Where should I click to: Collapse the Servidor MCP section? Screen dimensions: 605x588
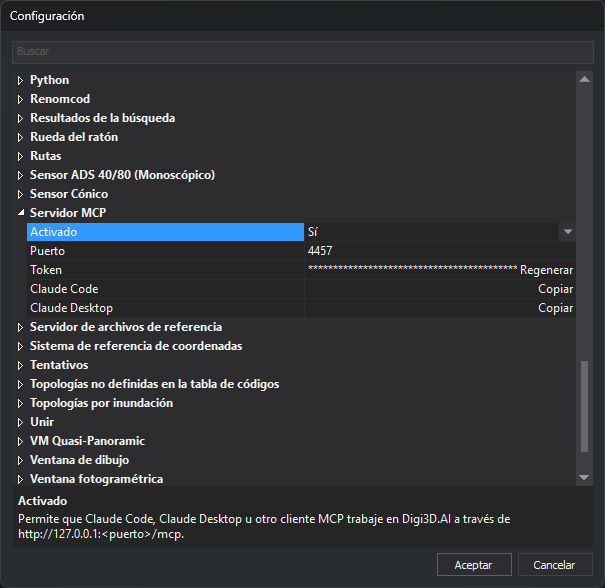point(21,213)
